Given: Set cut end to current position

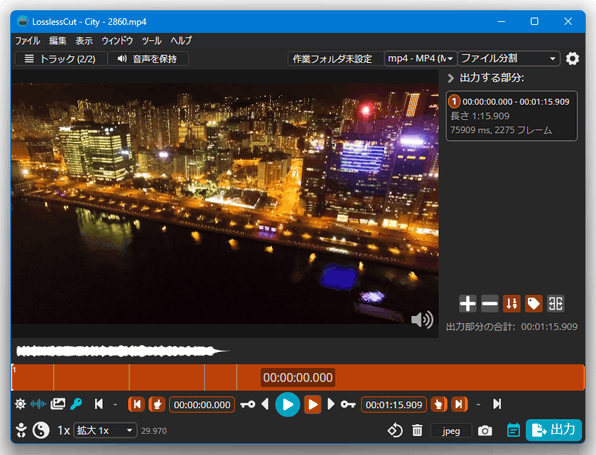Looking at the screenshot, I should (x=439, y=404).
